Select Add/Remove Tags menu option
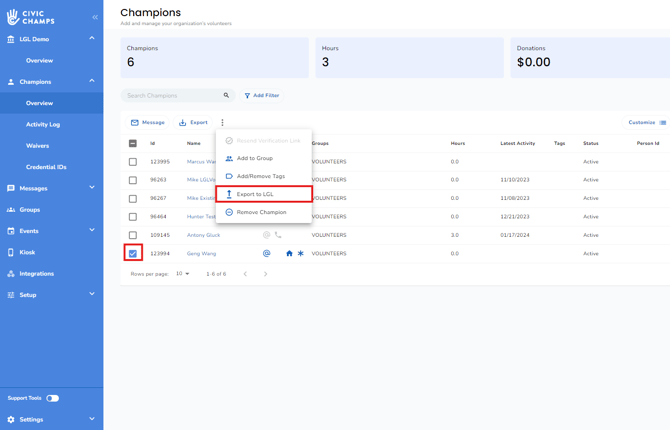The height and width of the screenshot is (430, 670). (x=264, y=176)
